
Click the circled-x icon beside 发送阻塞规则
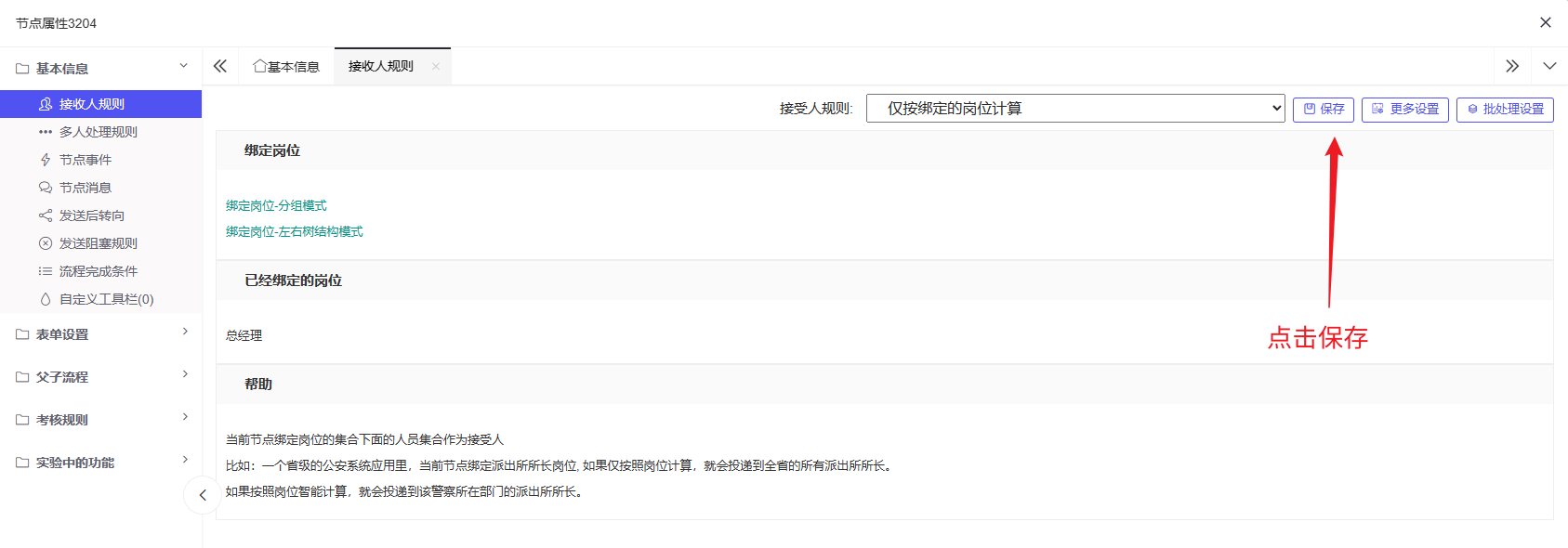(x=46, y=243)
